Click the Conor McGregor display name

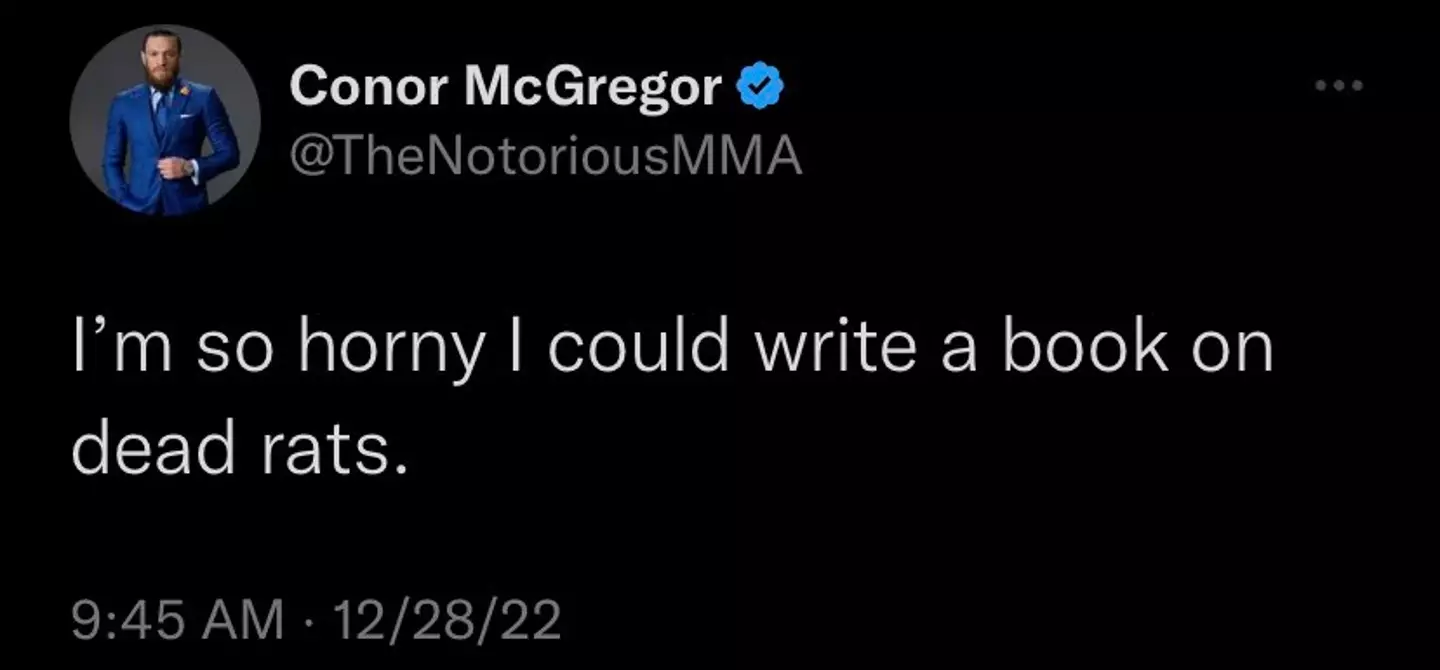(x=505, y=88)
